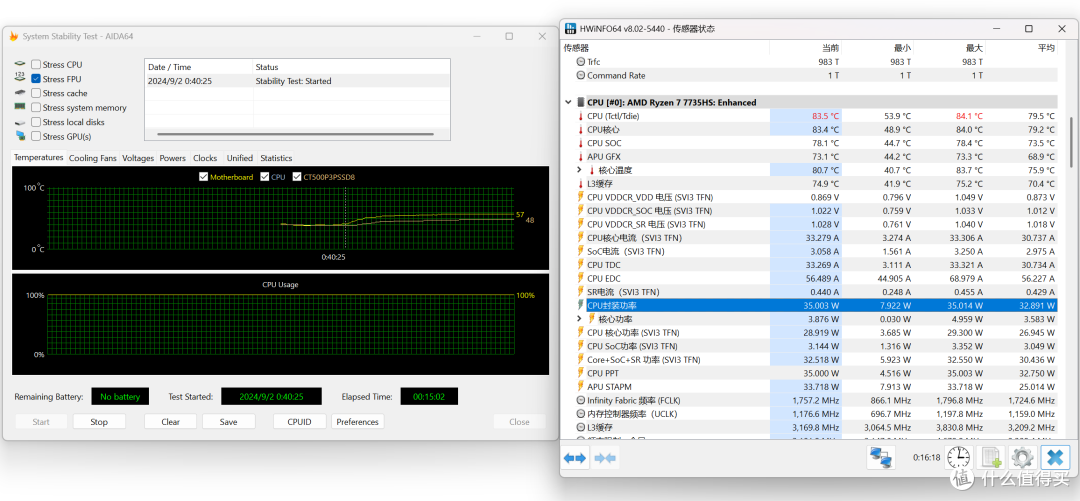This screenshot has height=501, width=1080.
Task: Enable the Stress CPU checkbox
Action: [x=36, y=65]
